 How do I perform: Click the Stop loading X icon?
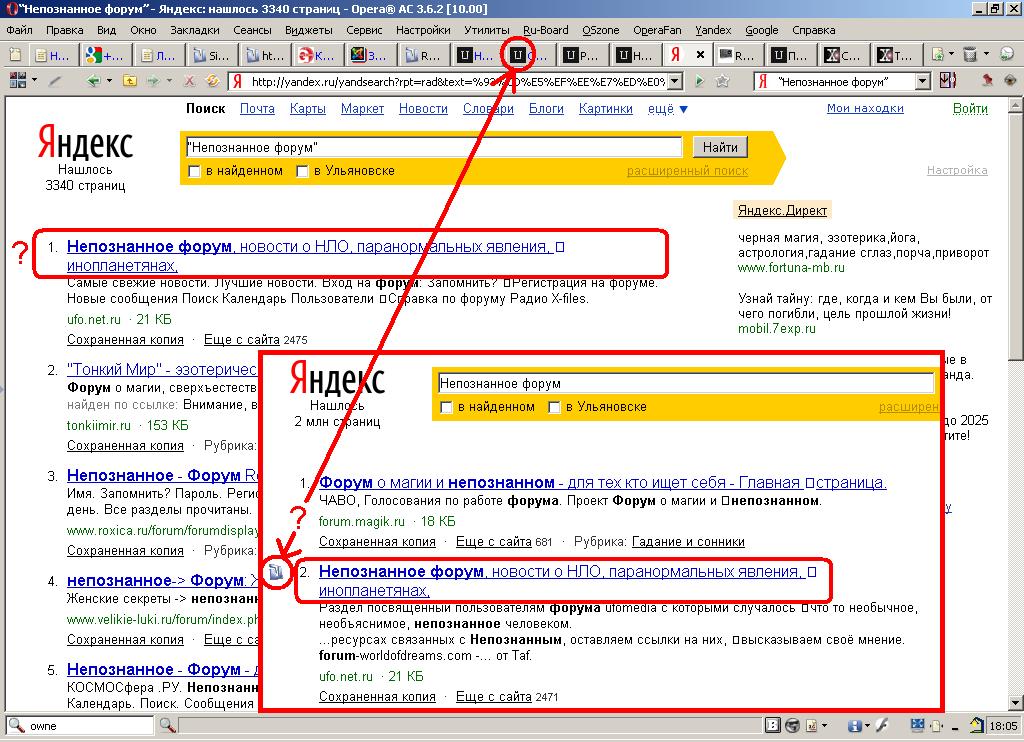pyautogui.click(x=189, y=81)
